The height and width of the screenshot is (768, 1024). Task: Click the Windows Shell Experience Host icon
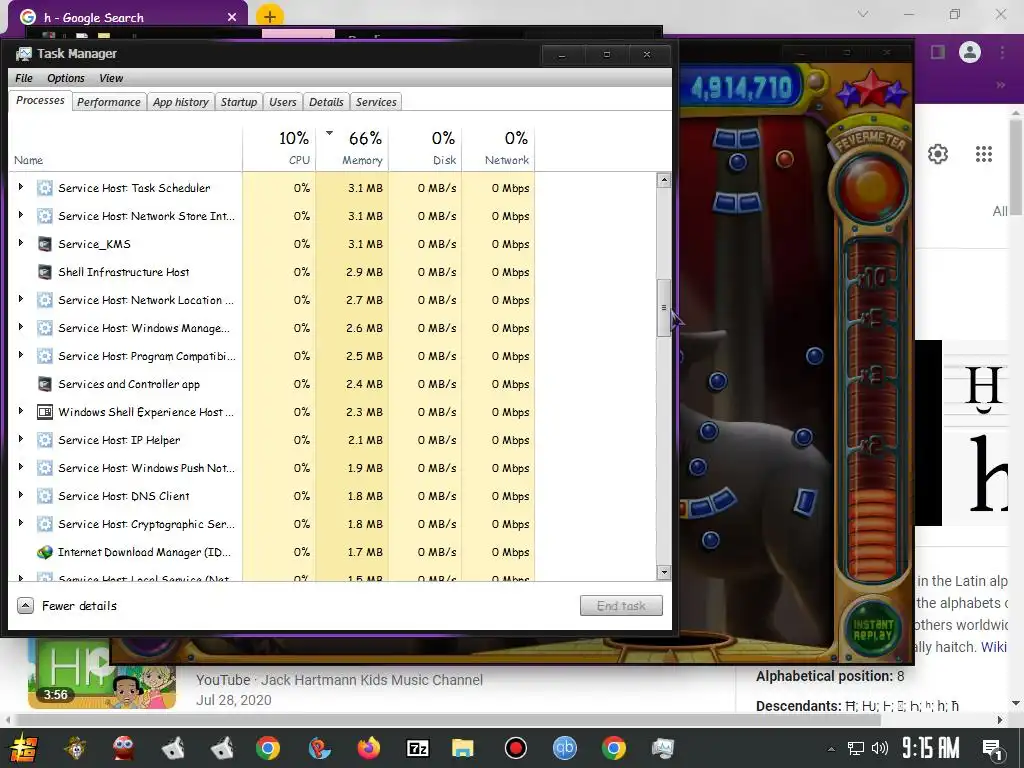pyautogui.click(x=44, y=412)
